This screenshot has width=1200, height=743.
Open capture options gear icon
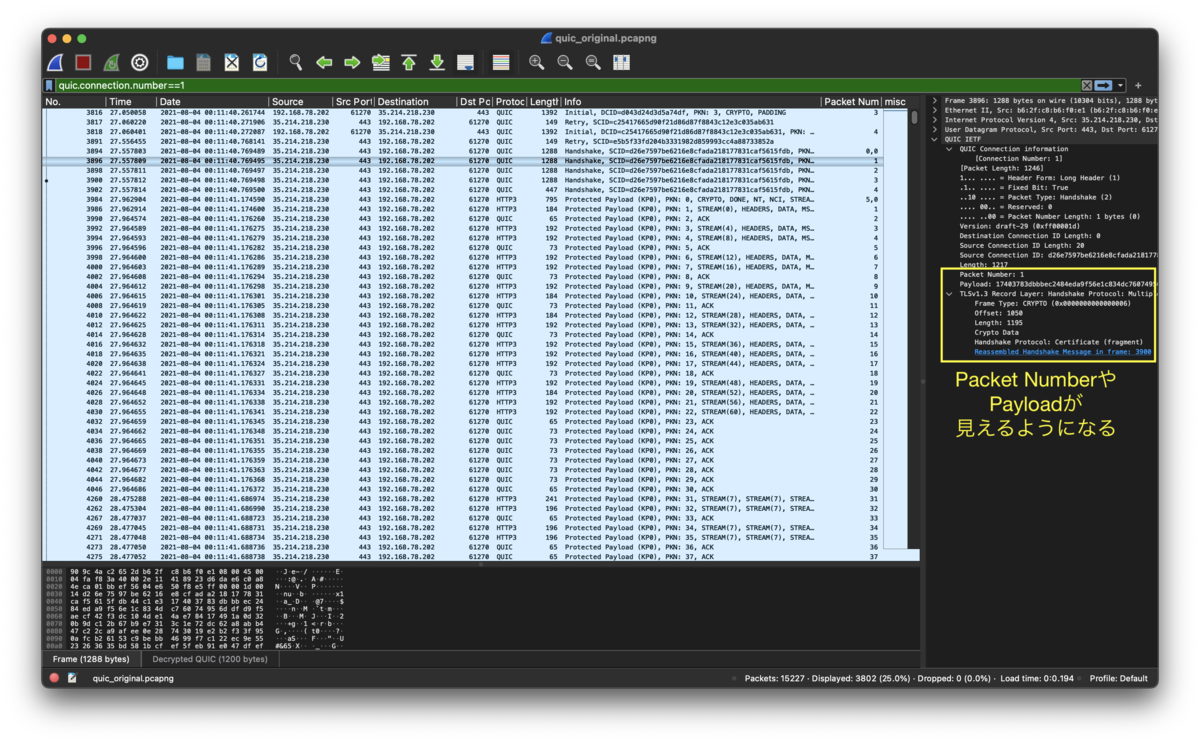140,63
